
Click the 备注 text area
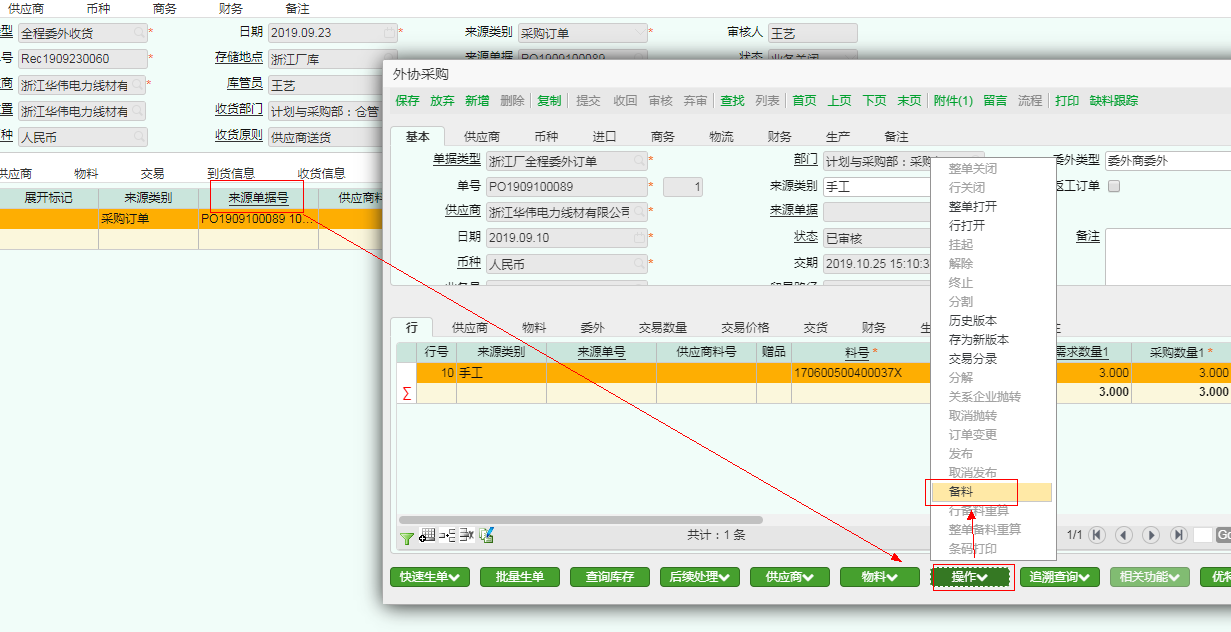1167,256
